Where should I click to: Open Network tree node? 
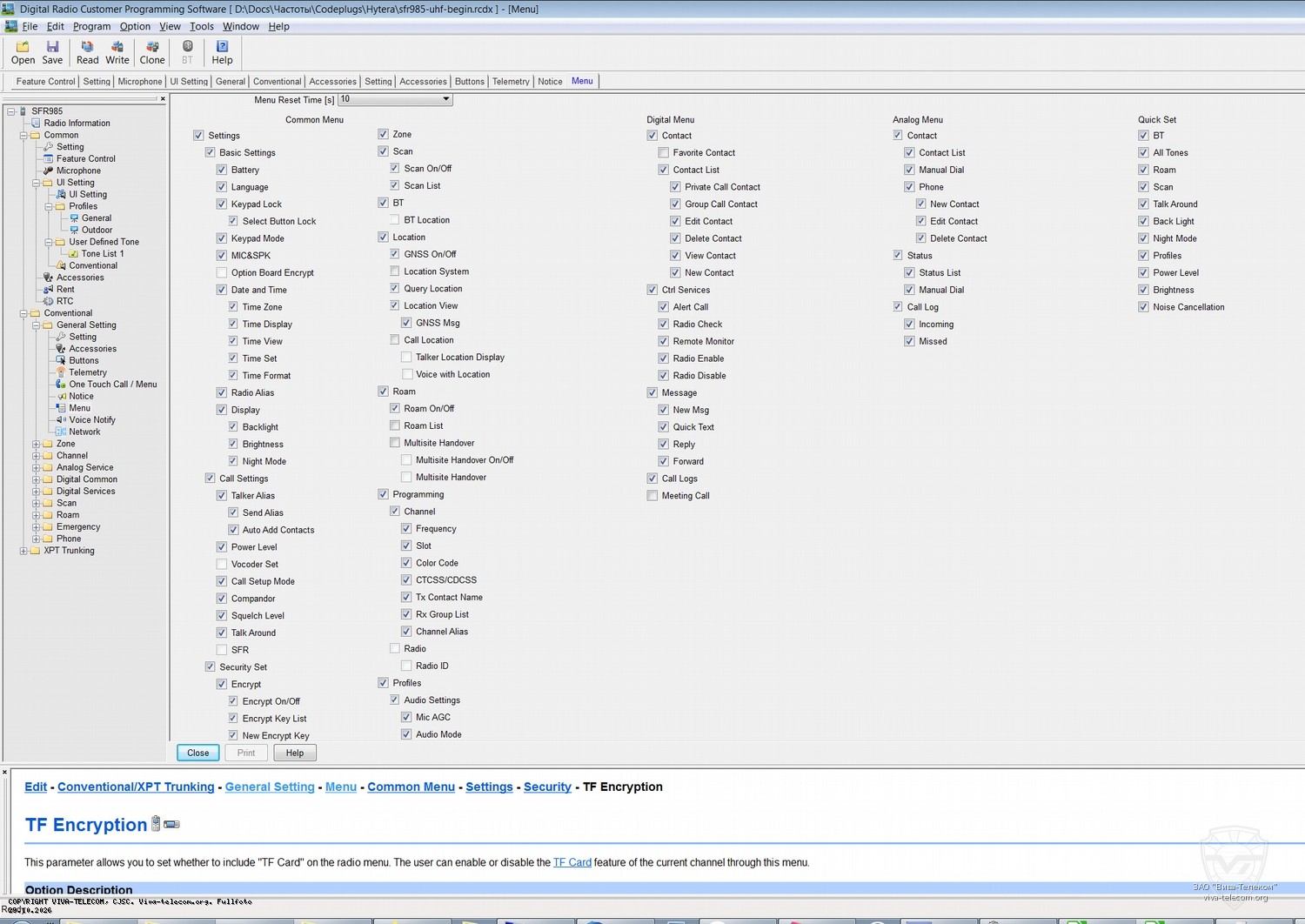click(84, 432)
